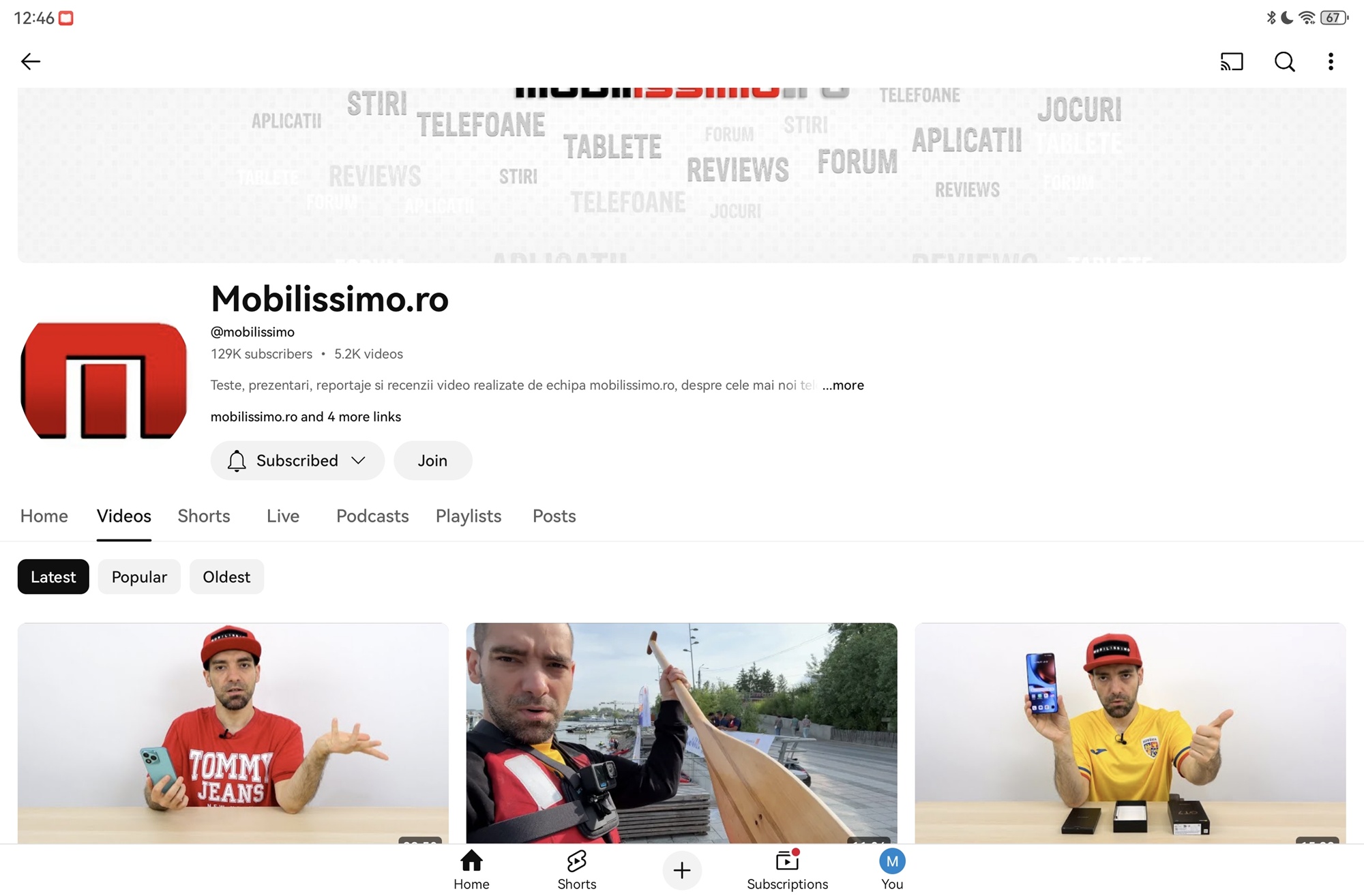
Task: Open the Cast to device icon
Action: pyautogui.click(x=1232, y=61)
